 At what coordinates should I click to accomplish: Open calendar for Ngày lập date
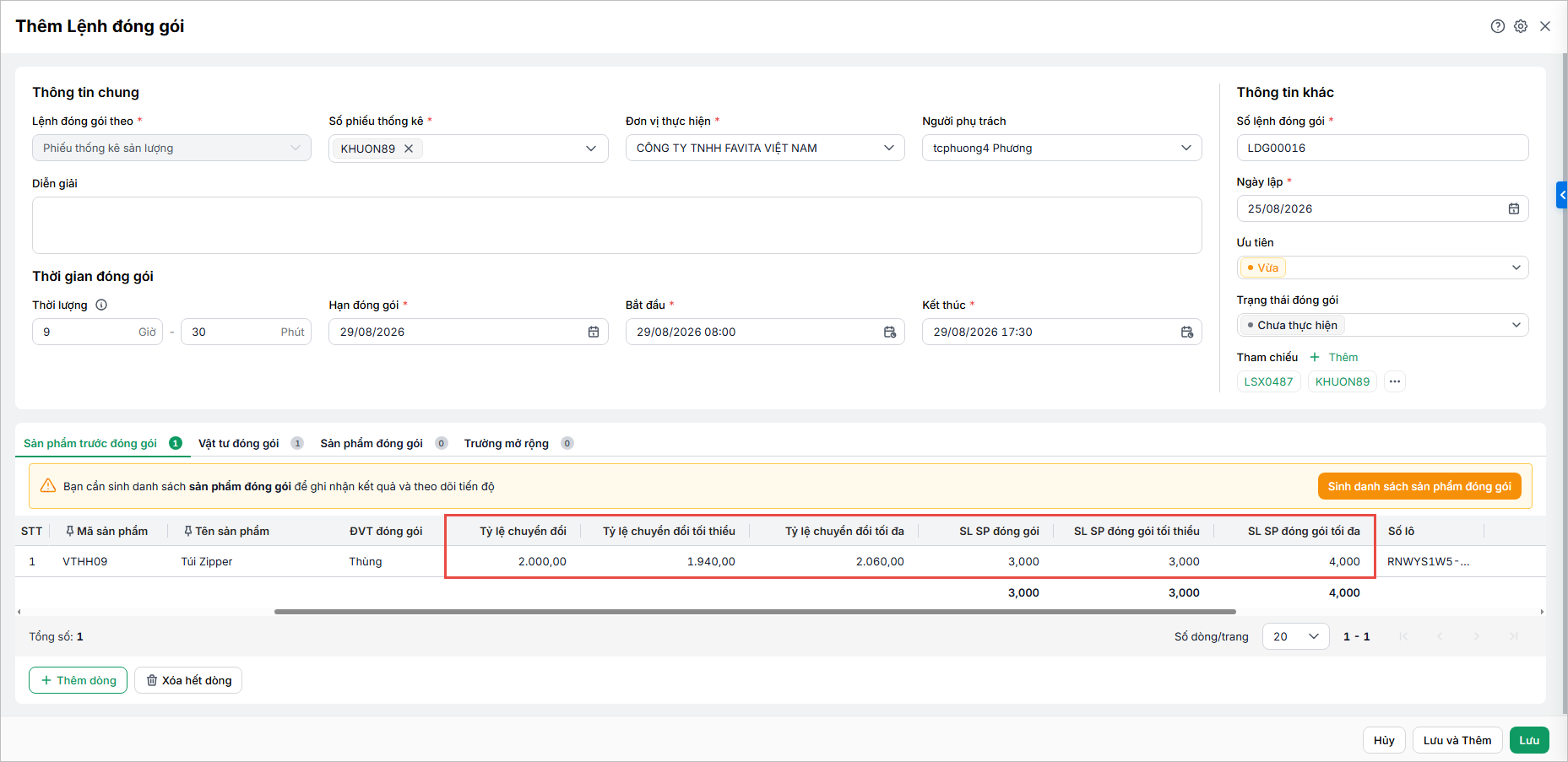[x=1513, y=208]
